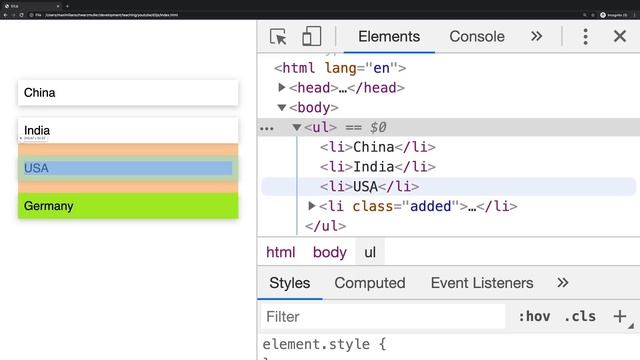Click the green Germany list item

click(128, 206)
